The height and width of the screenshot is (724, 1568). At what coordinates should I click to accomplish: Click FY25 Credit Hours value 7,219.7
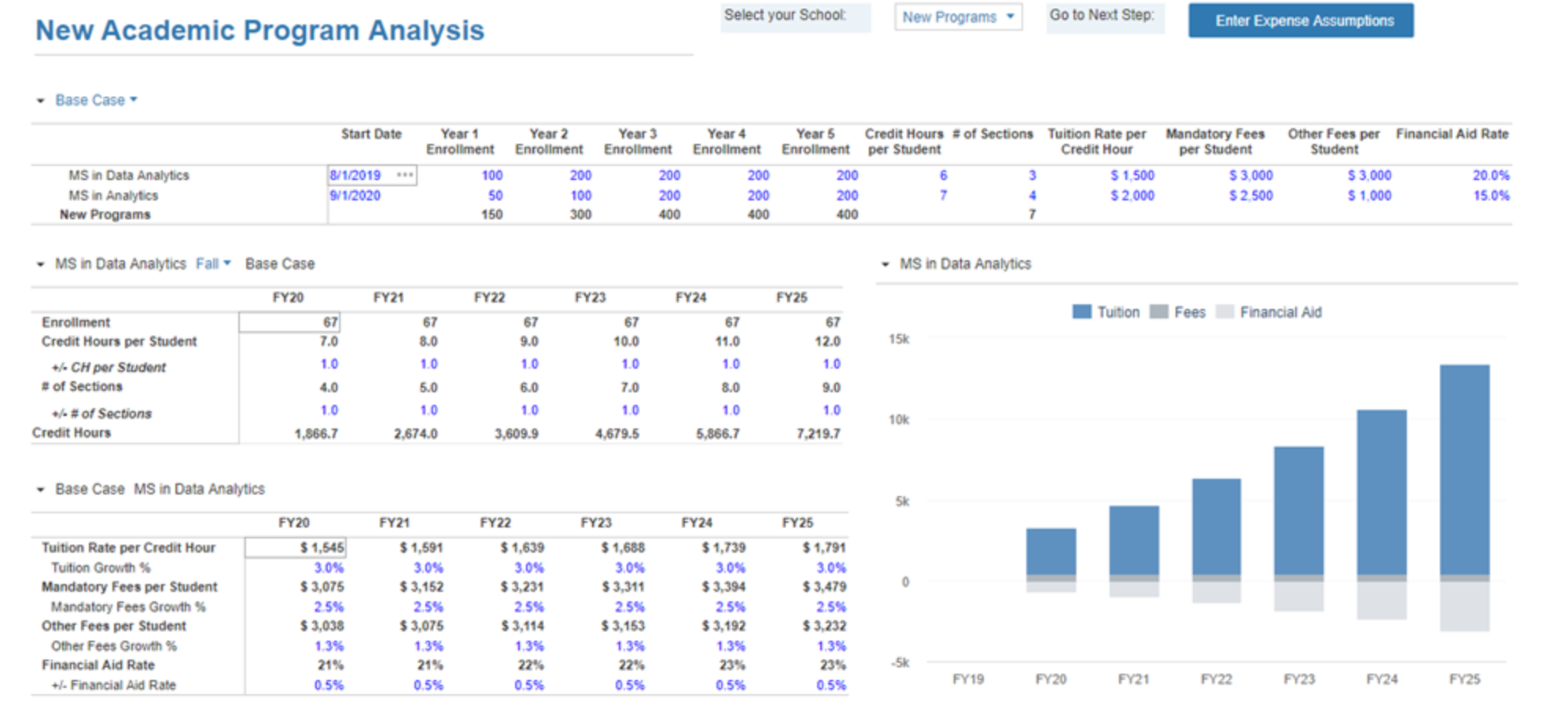pos(818,433)
